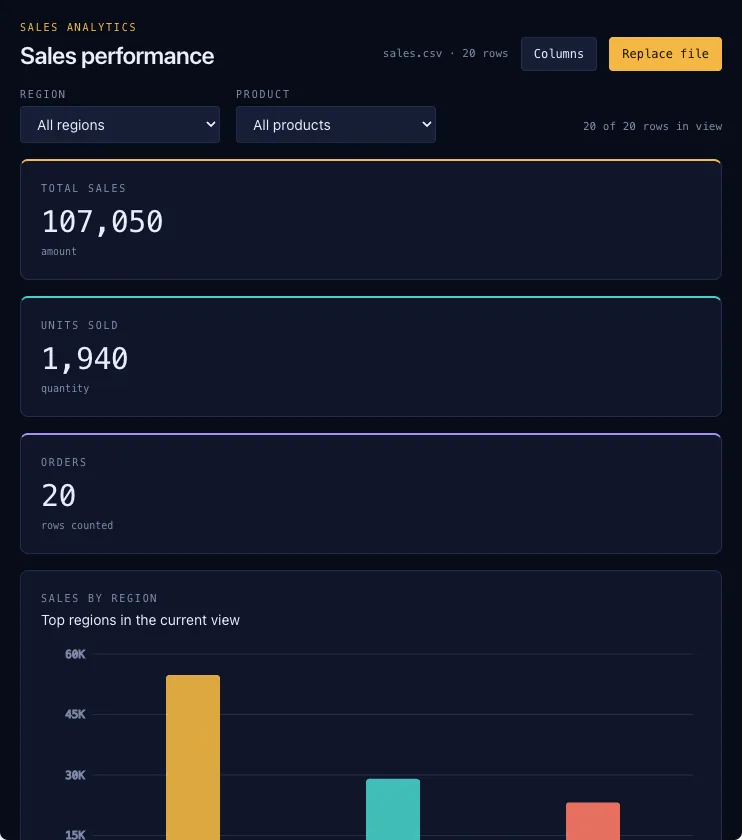Image resolution: width=742 pixels, height=840 pixels.
Task: Open the All products dropdown
Action: (336, 125)
